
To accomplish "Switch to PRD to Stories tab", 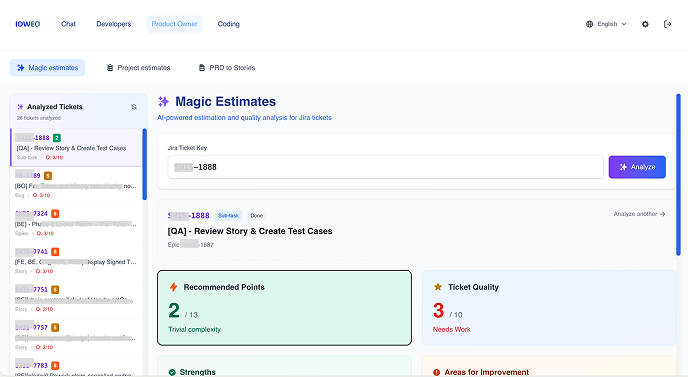I will point(227,68).
